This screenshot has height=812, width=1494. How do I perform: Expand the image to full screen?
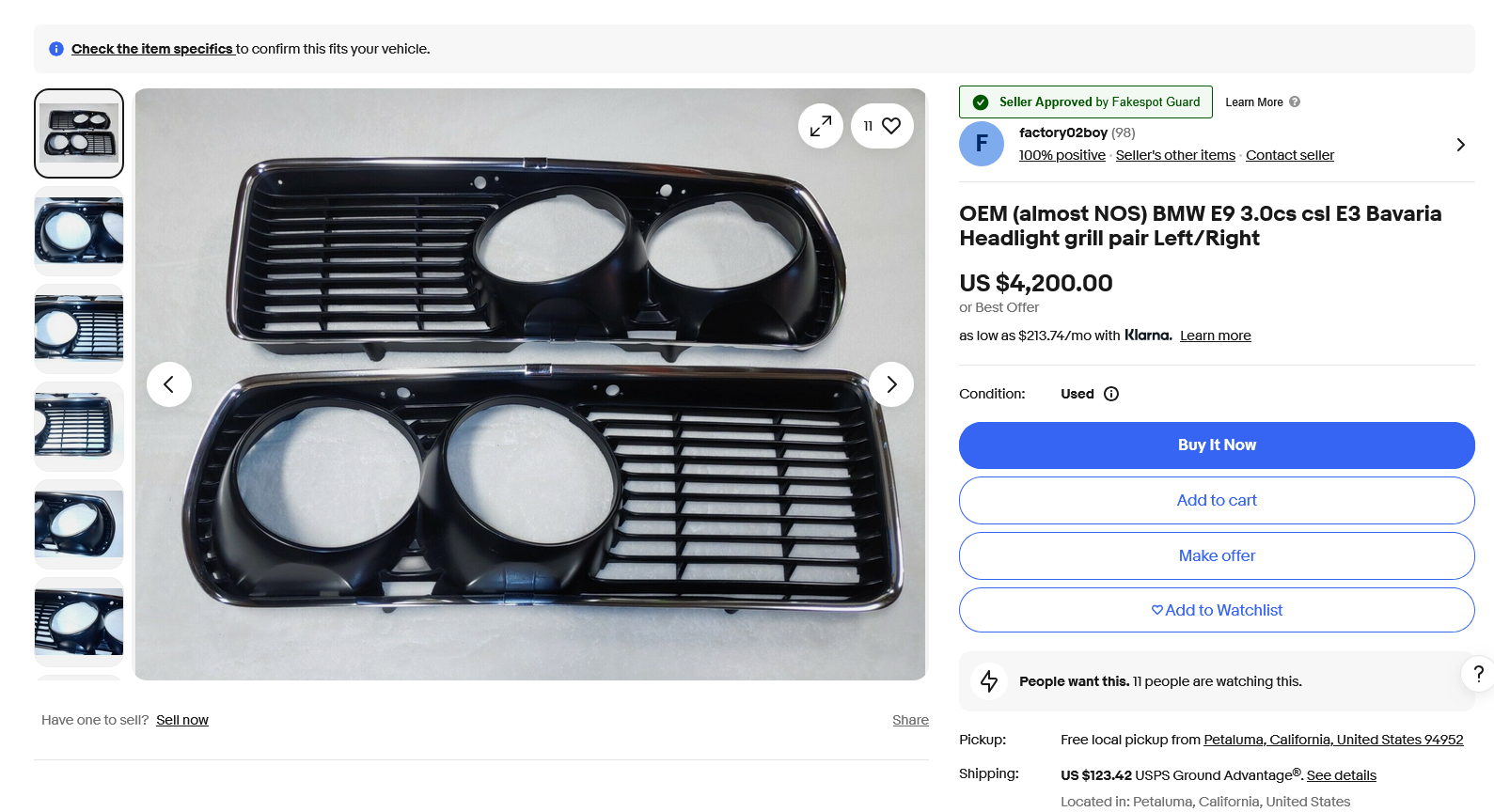pyautogui.click(x=821, y=126)
